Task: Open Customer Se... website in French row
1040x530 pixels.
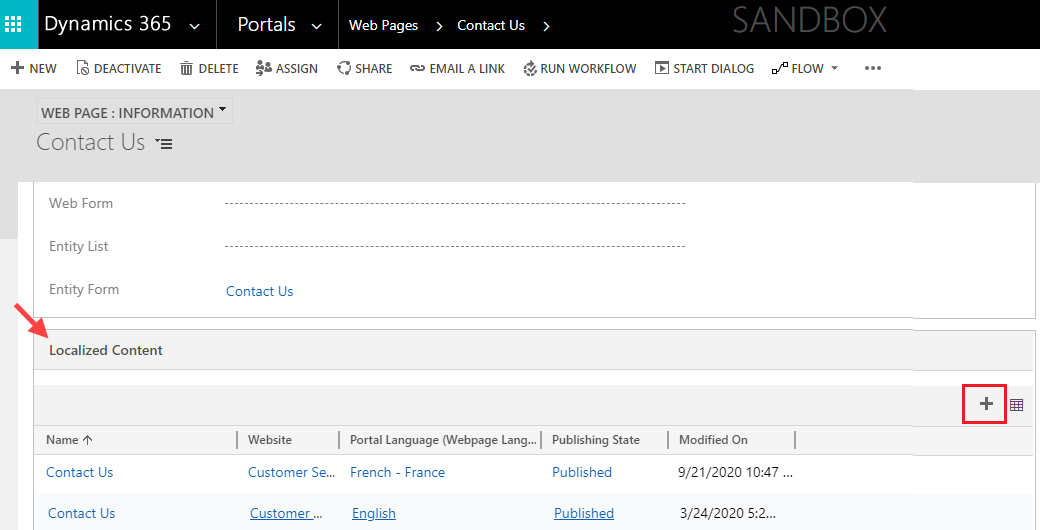Action: click(x=291, y=472)
